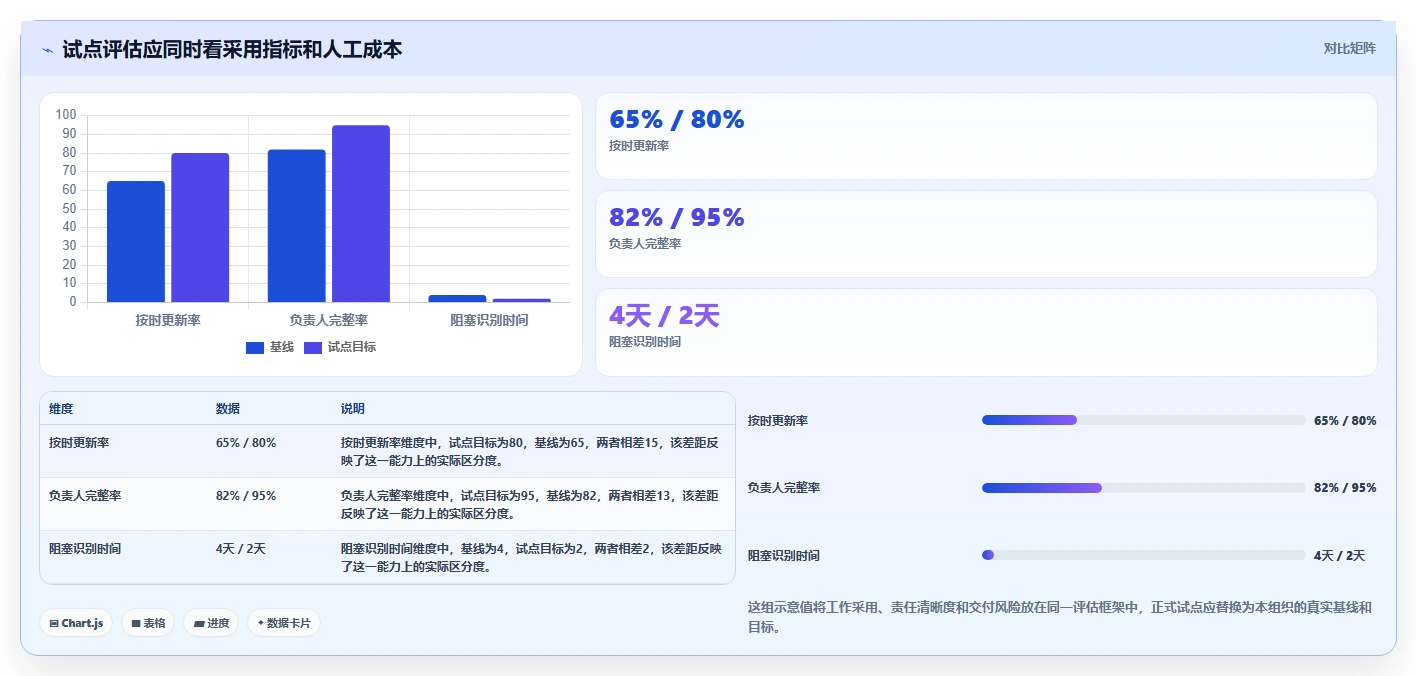The image size is (1417, 676).
Task: Click the 试点目标 bar for 负责人完整率
Action: point(361,213)
